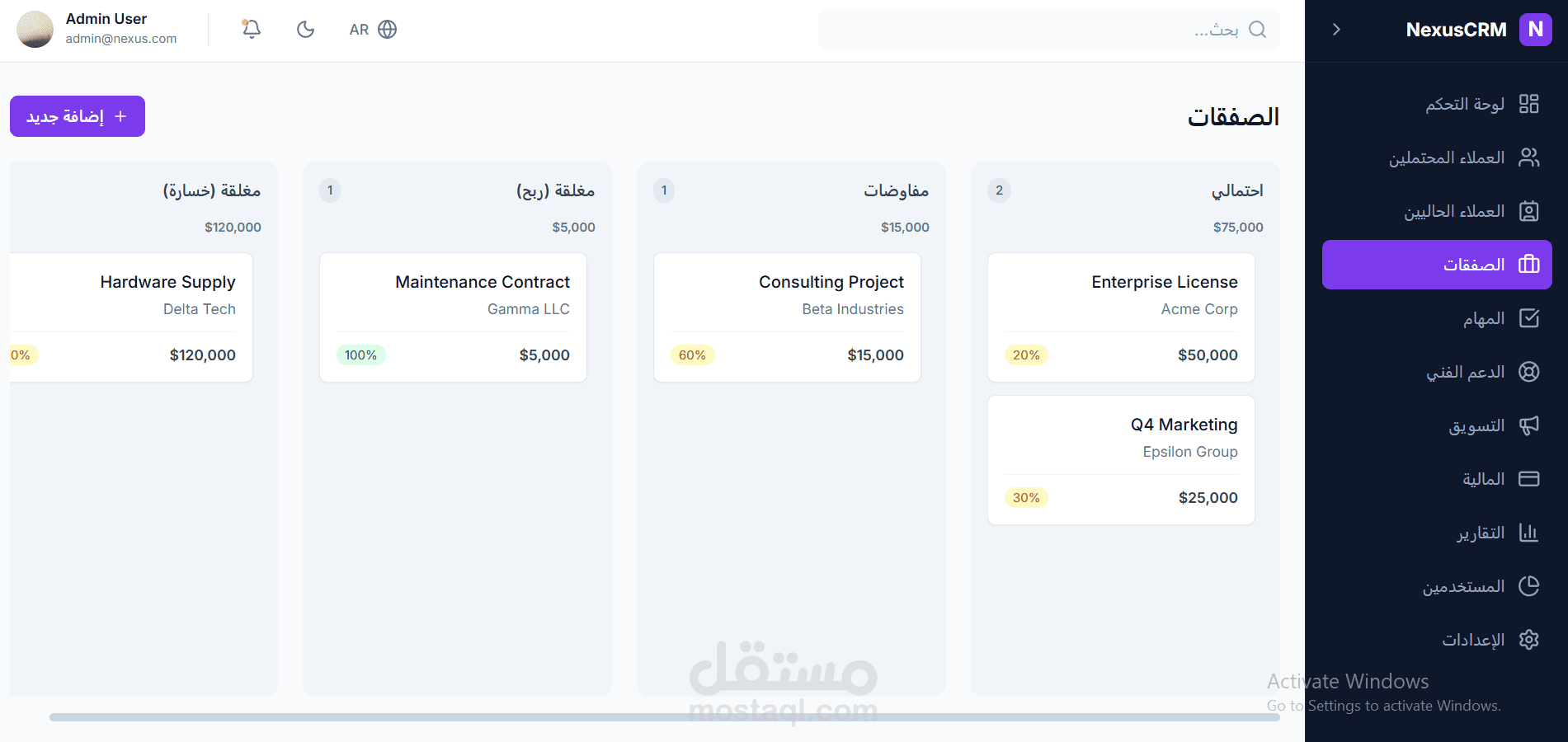Click the Gamma LLC company name
Screen dimensions: 1568x742
(x=529, y=309)
